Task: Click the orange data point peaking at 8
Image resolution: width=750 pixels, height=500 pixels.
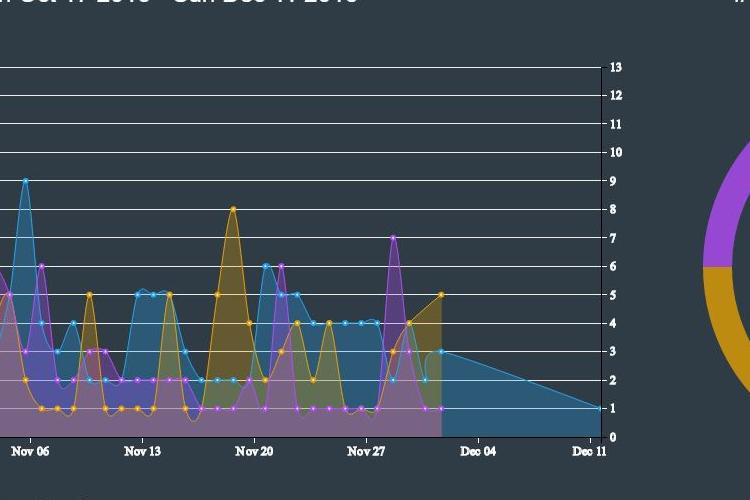Action: coord(233,209)
